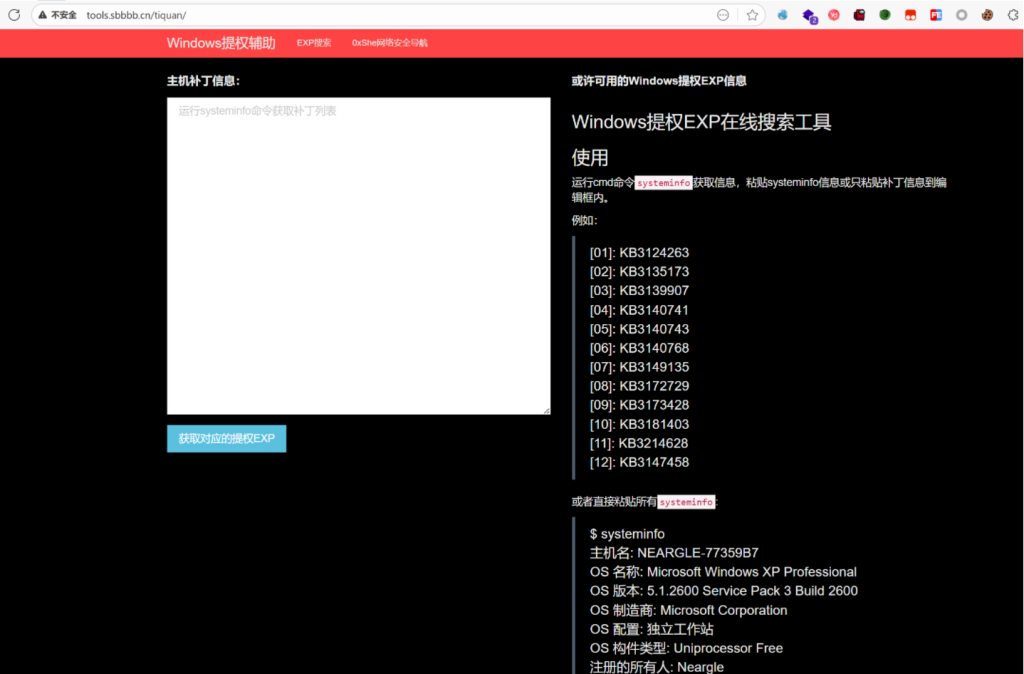Open the red square two-dot extension icon

[x=910, y=15]
